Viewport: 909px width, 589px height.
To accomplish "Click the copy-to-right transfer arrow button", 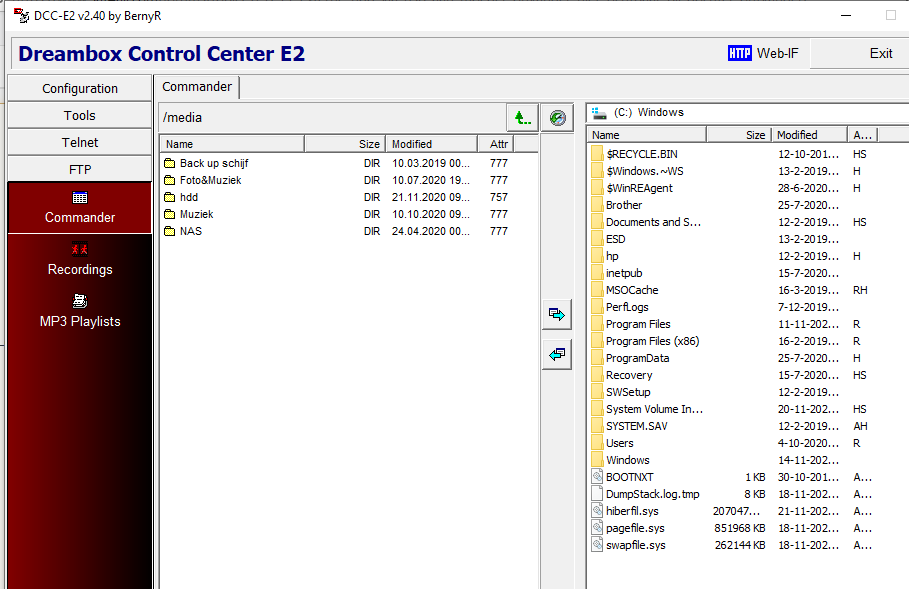I will [557, 314].
